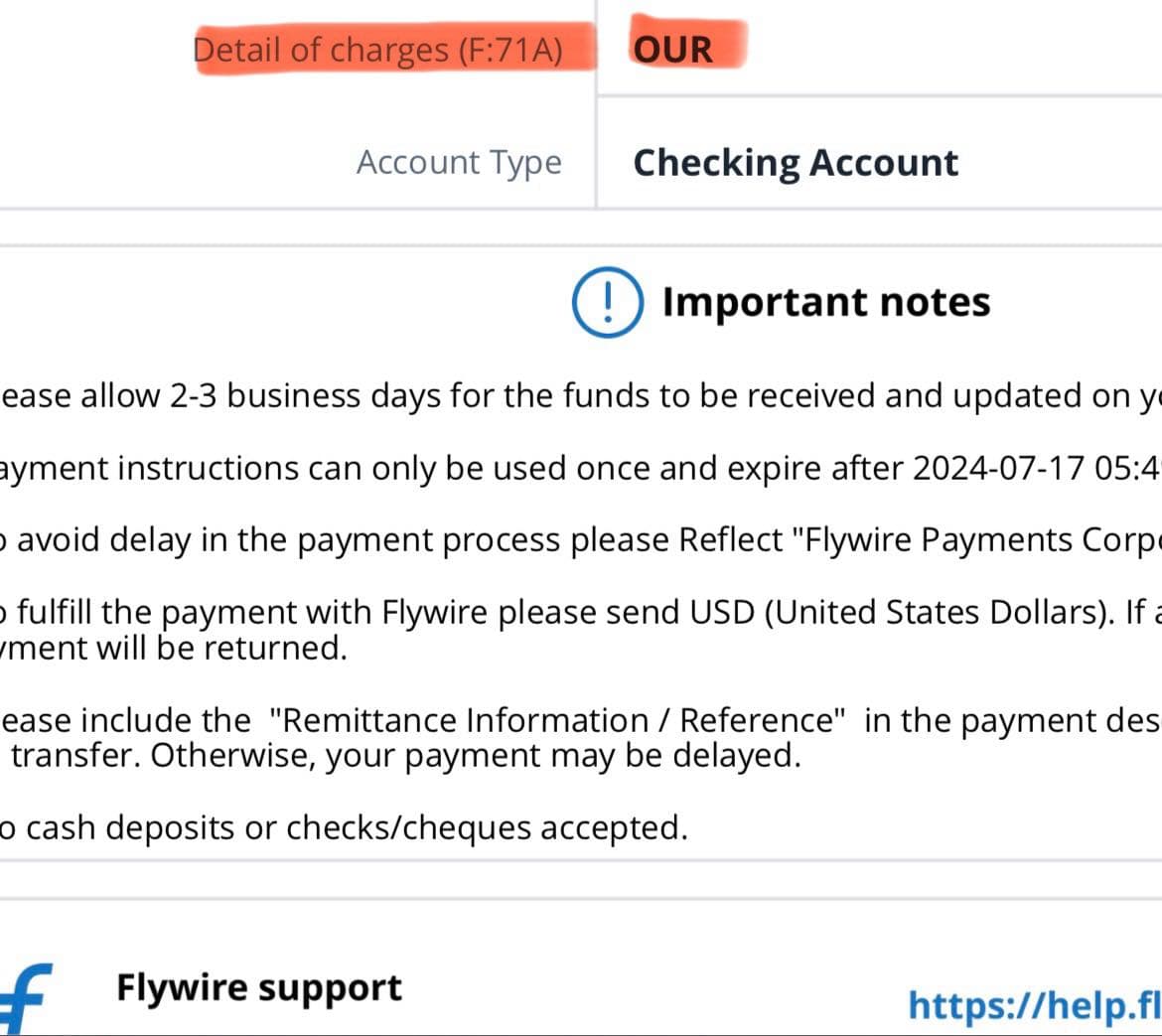Click the note about cash deposits and checks
The width and height of the screenshot is (1162, 1036).
(343, 827)
